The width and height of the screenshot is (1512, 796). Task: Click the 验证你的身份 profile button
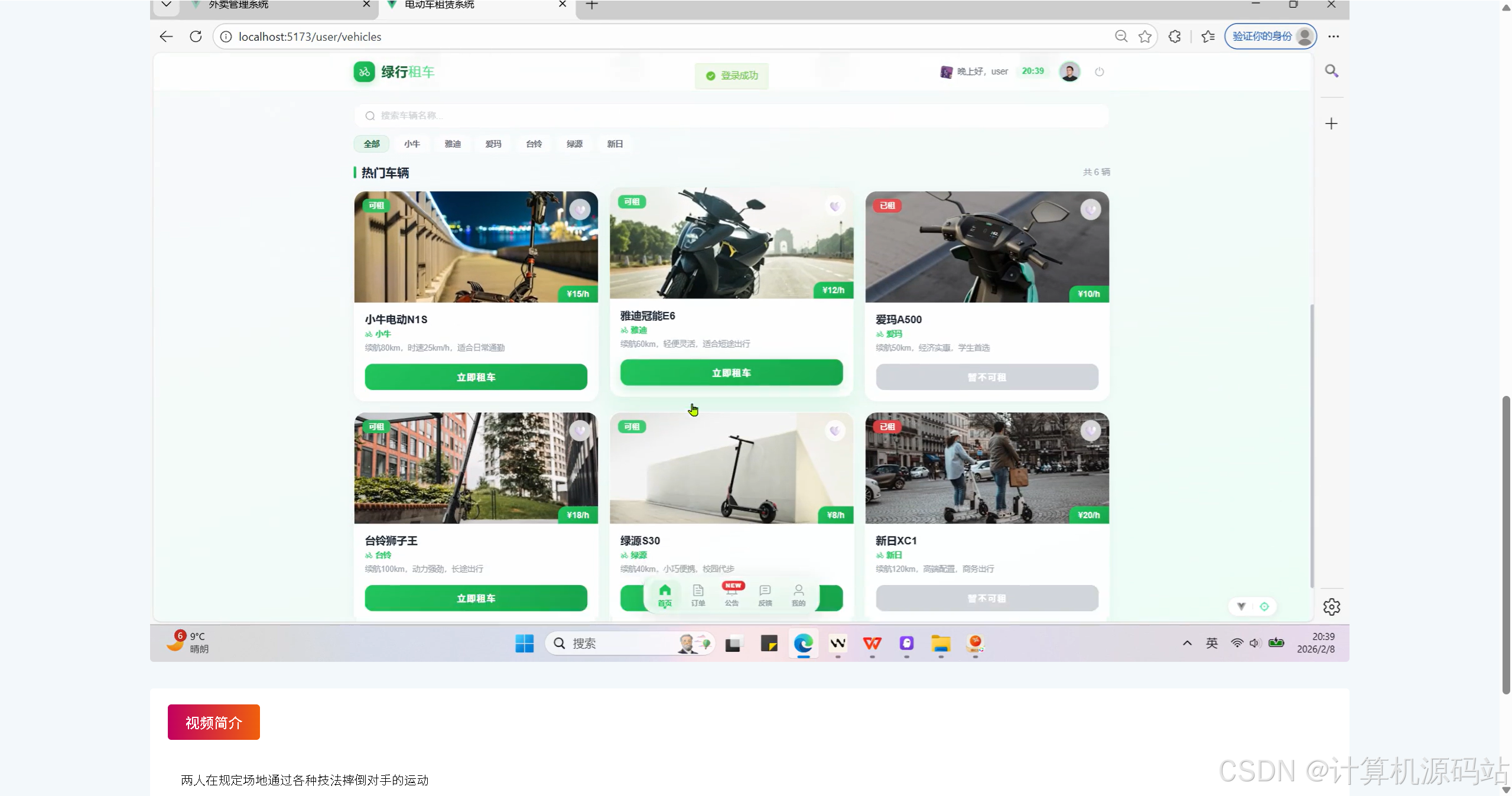(x=1270, y=37)
